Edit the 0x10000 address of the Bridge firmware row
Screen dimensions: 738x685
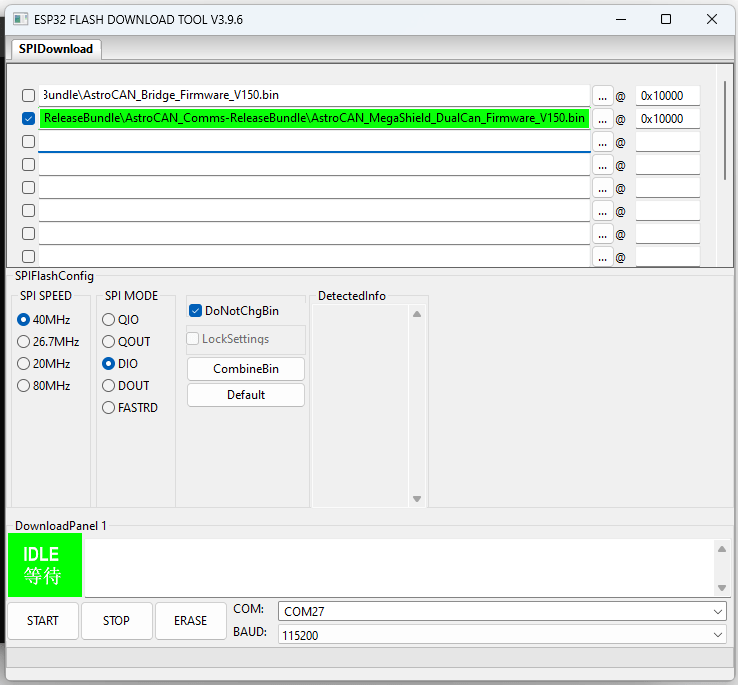click(667, 96)
